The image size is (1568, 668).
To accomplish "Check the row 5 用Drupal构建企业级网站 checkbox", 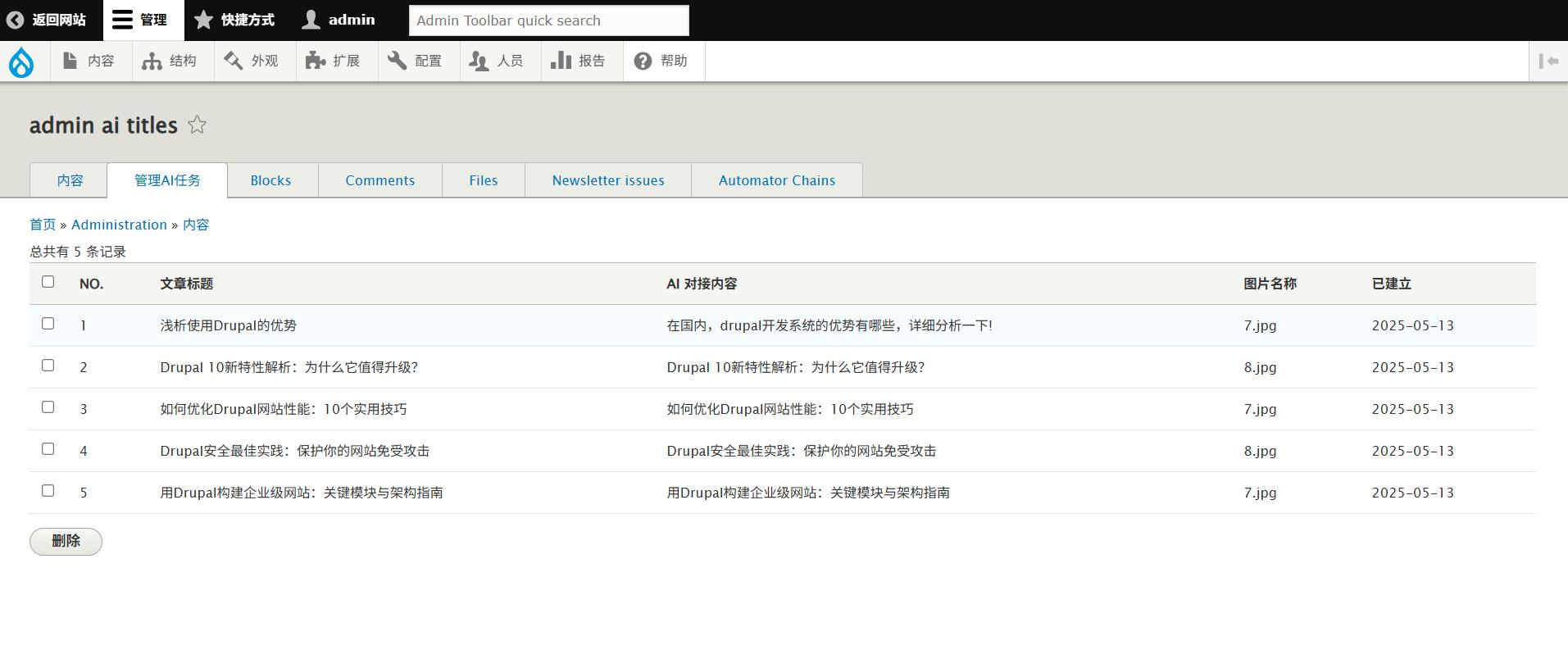I will [48, 491].
